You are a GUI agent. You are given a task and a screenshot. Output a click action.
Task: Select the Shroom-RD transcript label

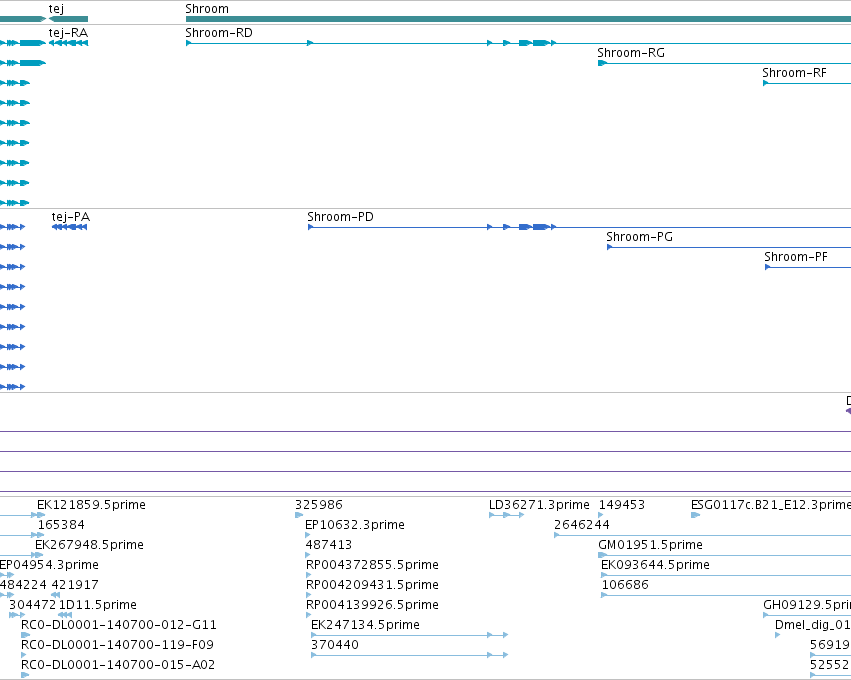point(219,33)
